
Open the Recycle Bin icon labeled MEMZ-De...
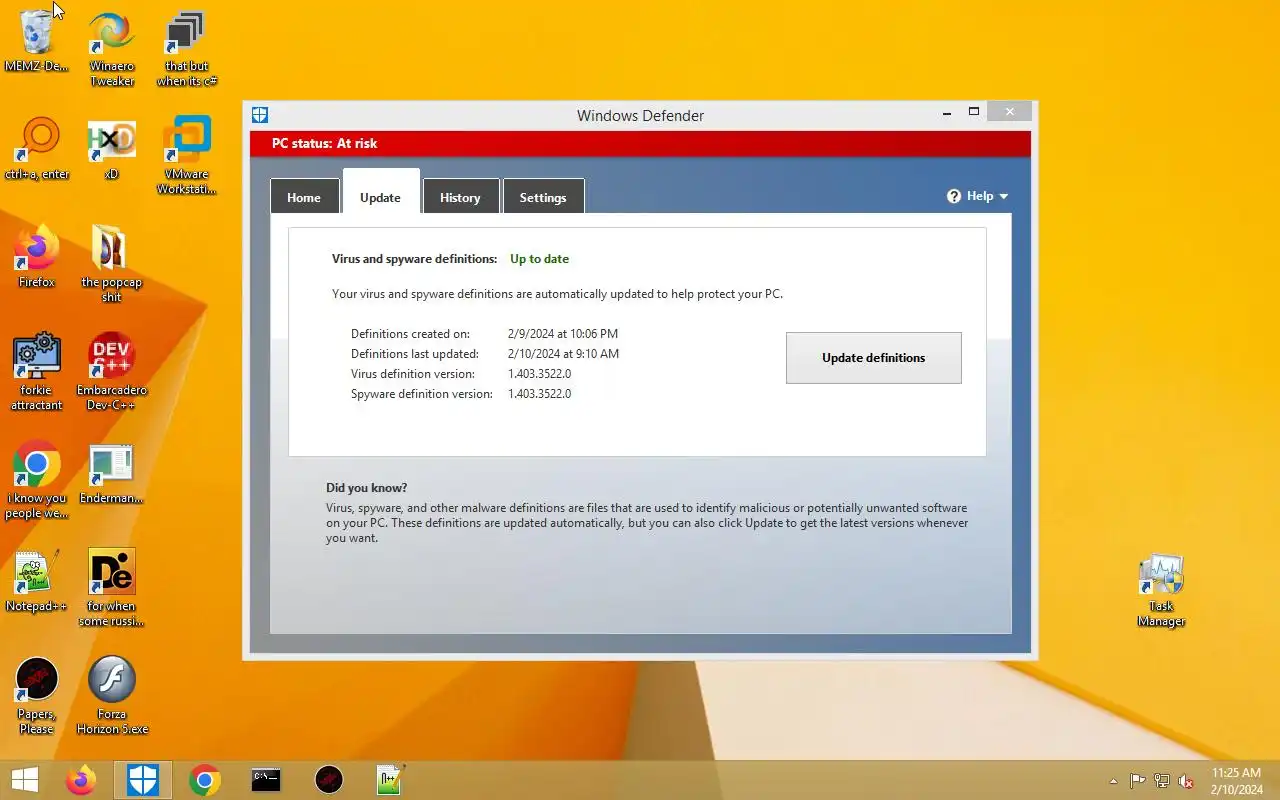37,40
